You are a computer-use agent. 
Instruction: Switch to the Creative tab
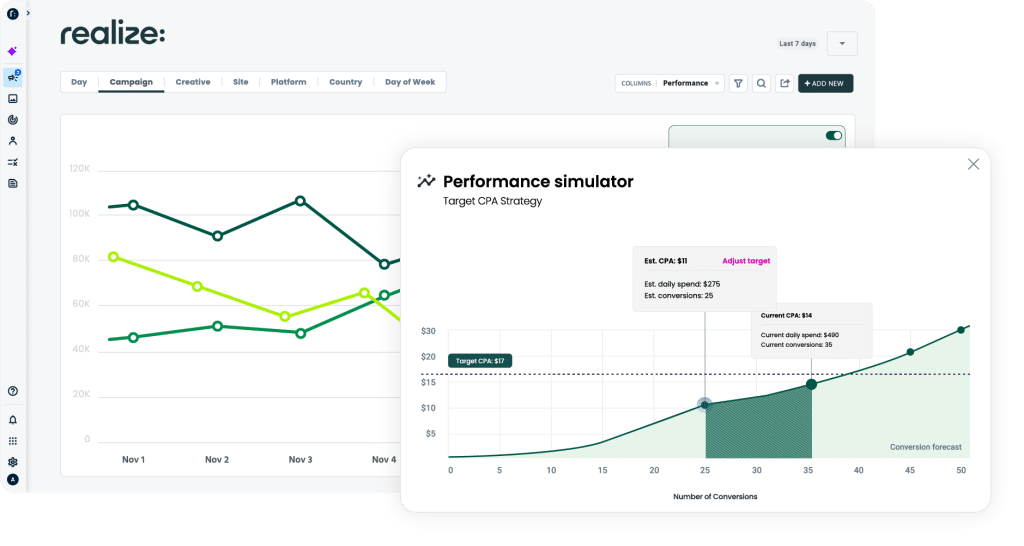pyautogui.click(x=193, y=82)
